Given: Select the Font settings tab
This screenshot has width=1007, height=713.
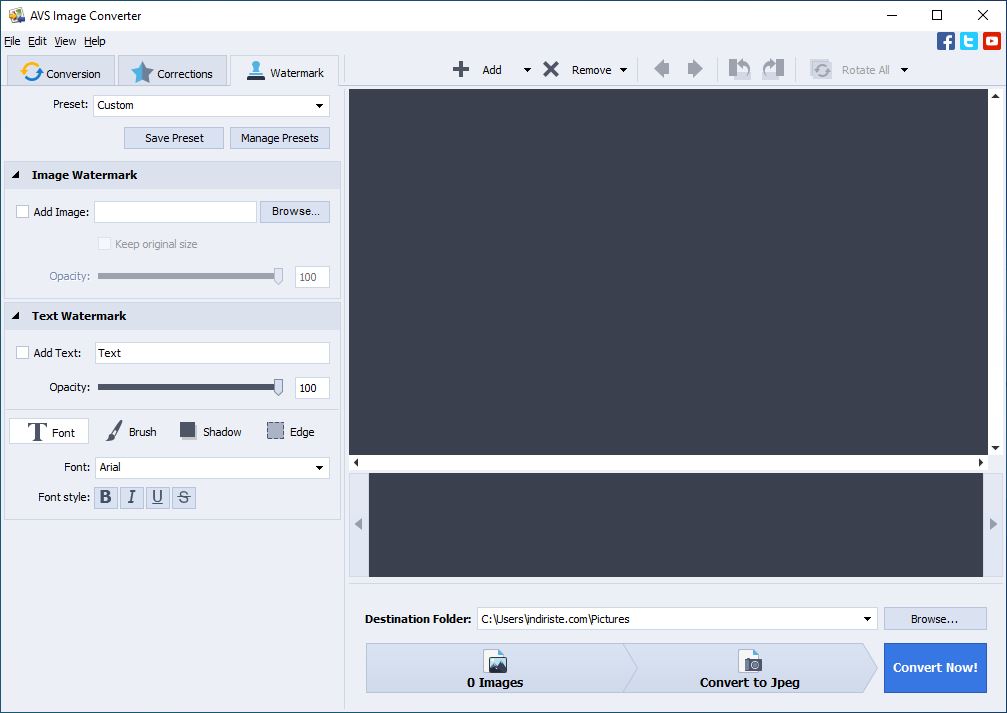Looking at the screenshot, I should [x=49, y=432].
